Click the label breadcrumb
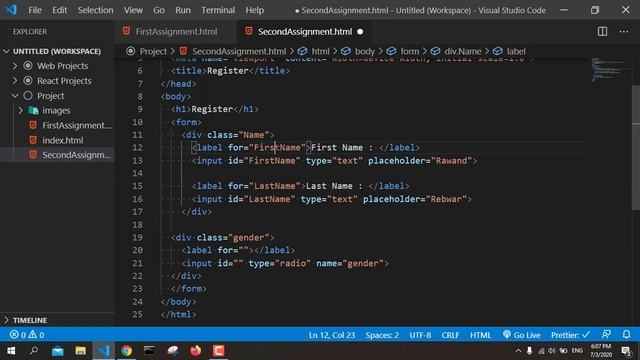 pyautogui.click(x=516, y=51)
